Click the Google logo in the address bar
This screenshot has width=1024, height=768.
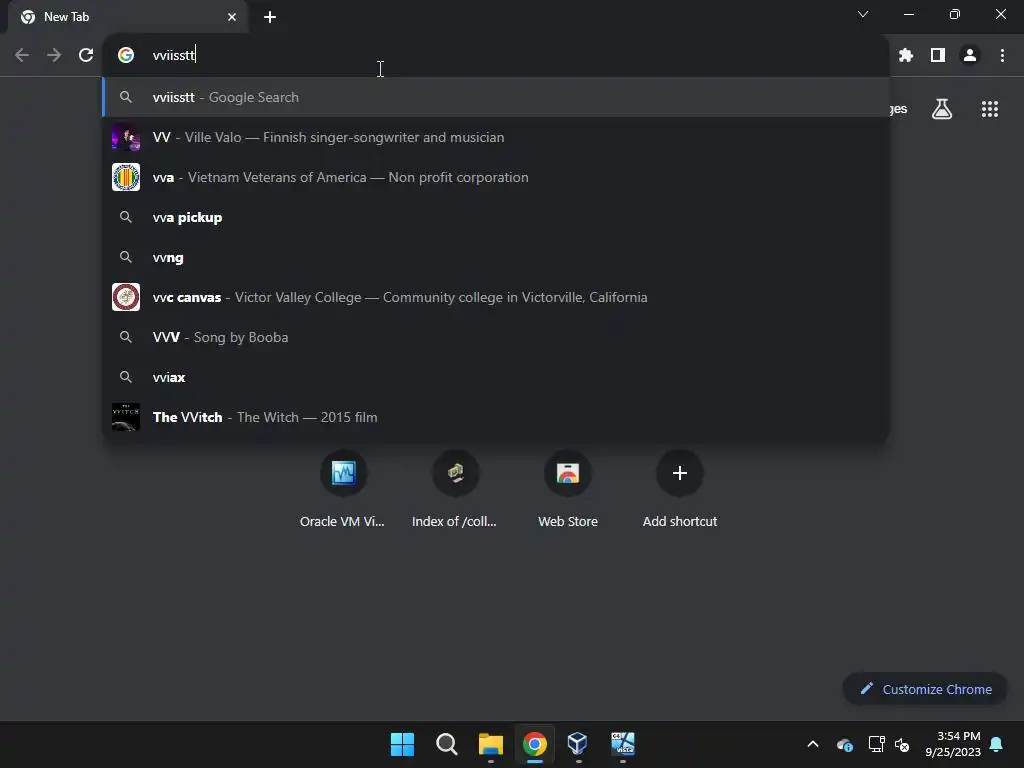[x=126, y=55]
